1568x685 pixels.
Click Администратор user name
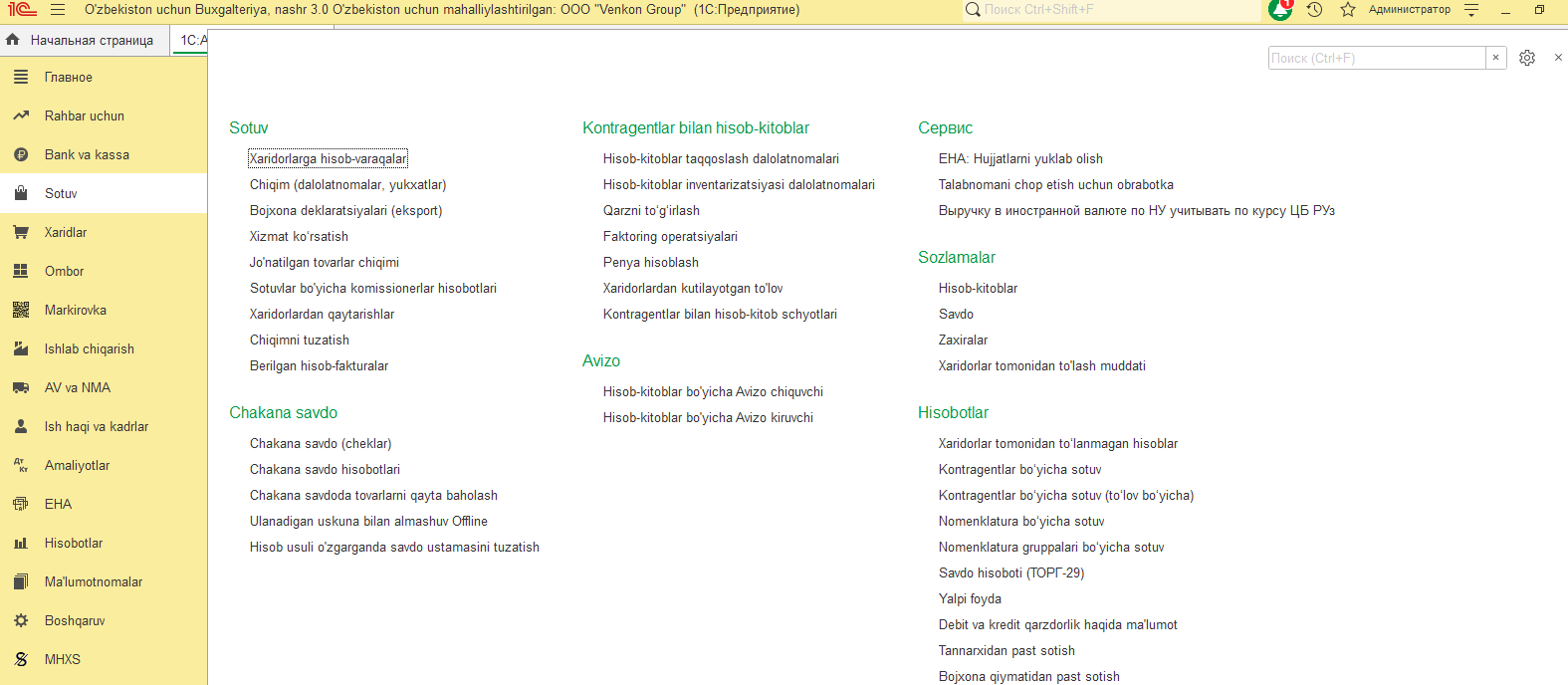pos(1409,10)
